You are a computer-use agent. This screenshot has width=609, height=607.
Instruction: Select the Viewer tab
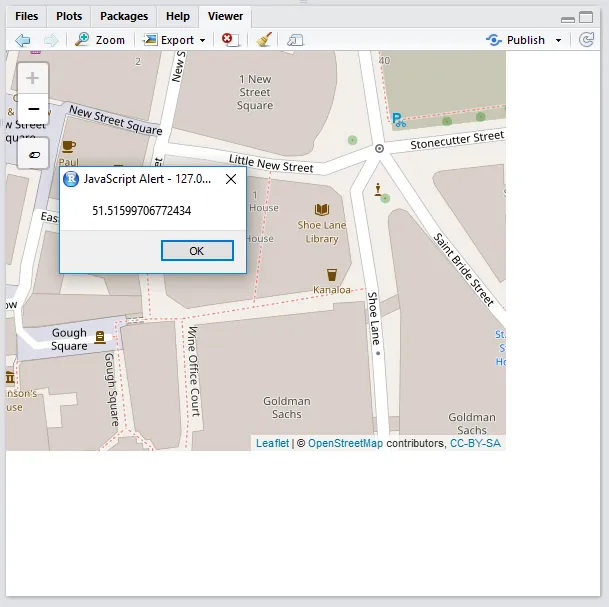225,16
